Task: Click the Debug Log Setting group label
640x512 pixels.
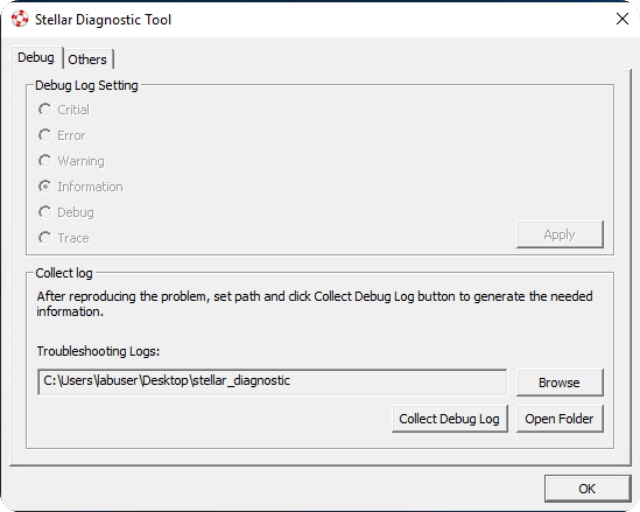Action: pos(87,85)
